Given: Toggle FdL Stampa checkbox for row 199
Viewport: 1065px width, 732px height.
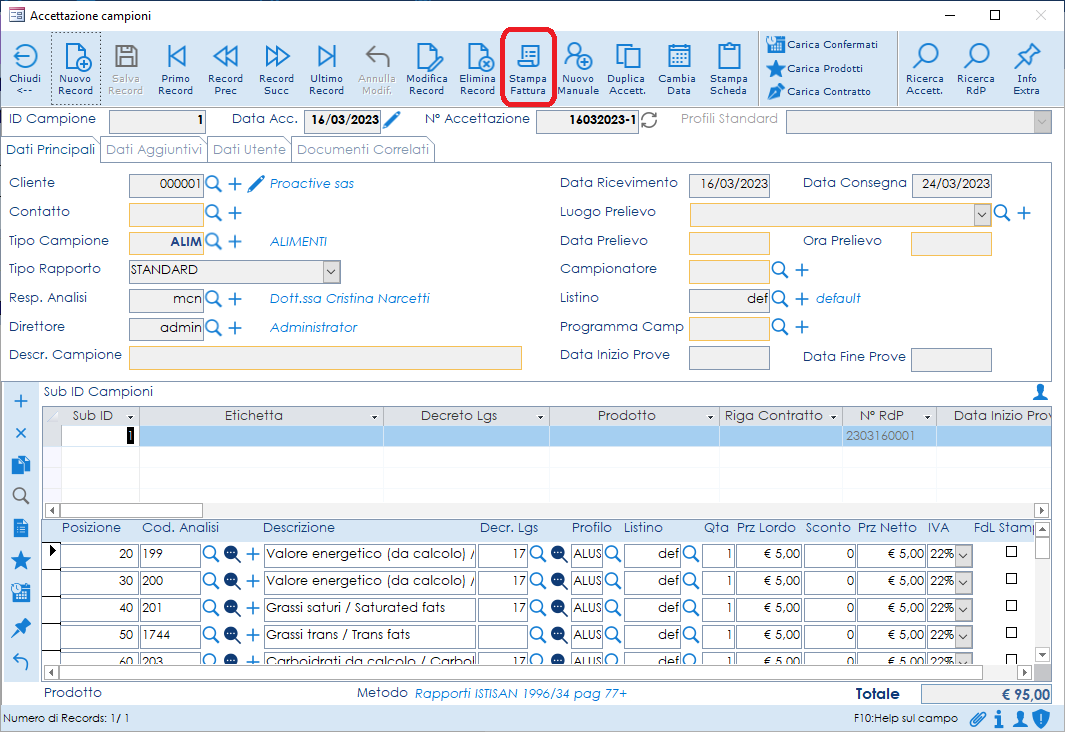Looking at the screenshot, I should pyautogui.click(x=1011, y=551).
